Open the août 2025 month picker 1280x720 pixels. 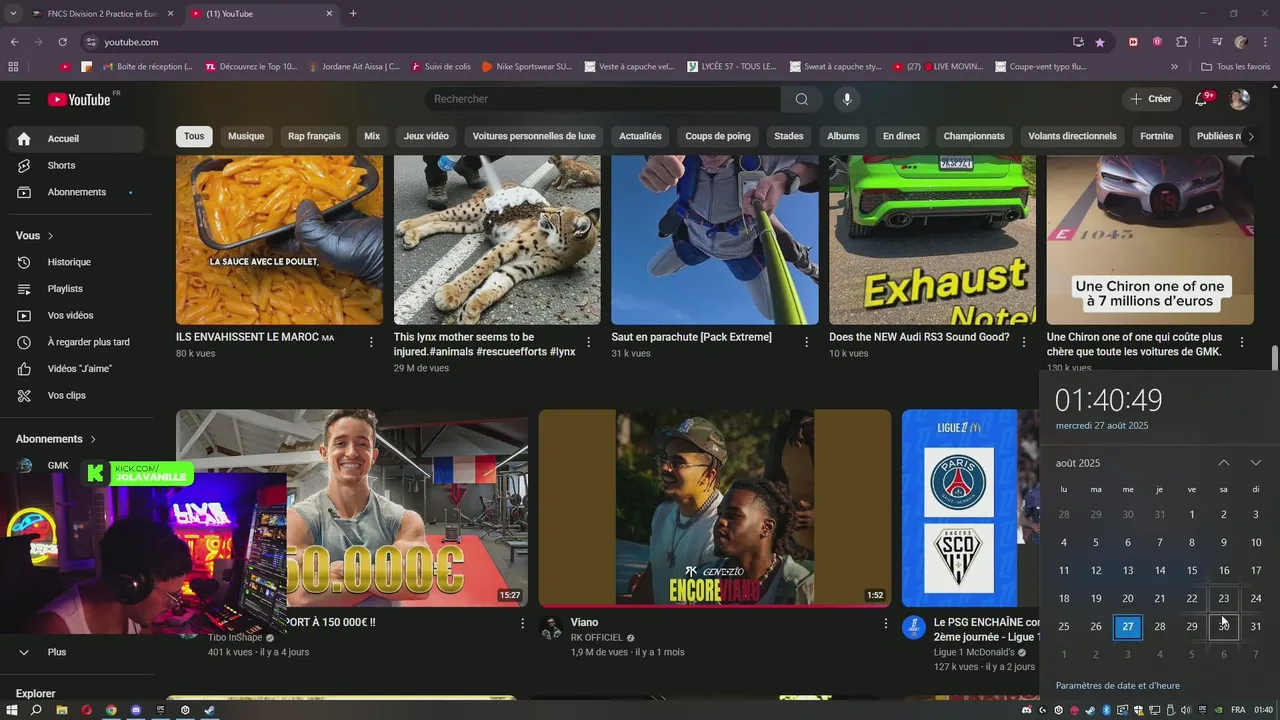tap(1078, 463)
